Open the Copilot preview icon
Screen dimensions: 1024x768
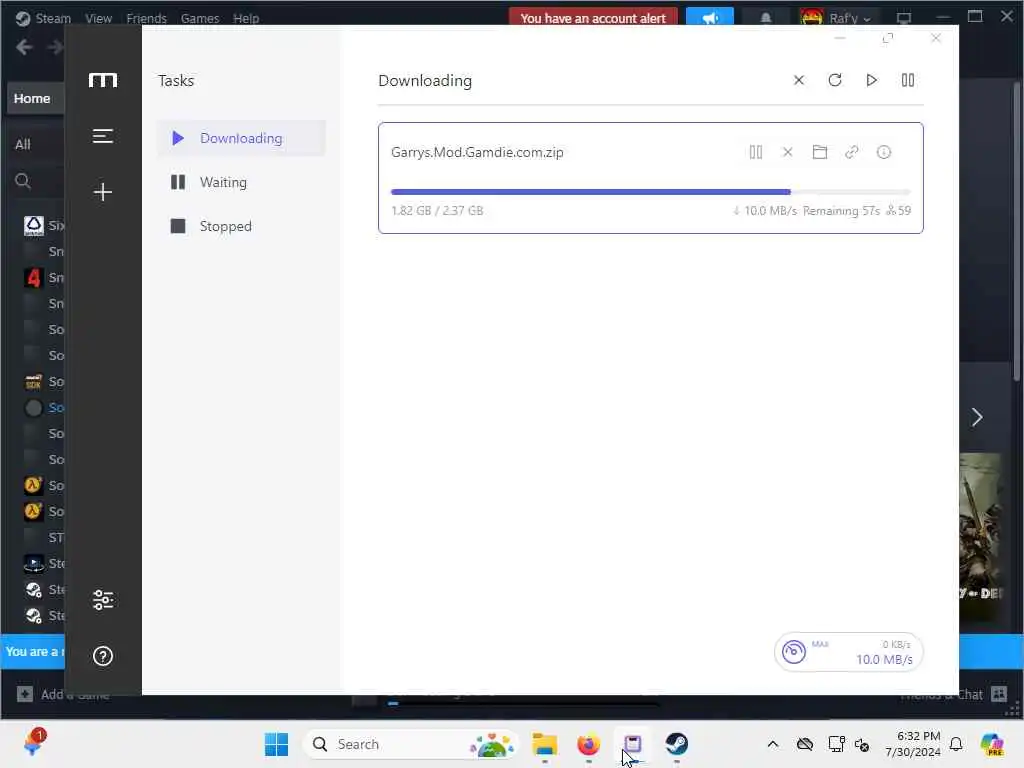pos(992,744)
